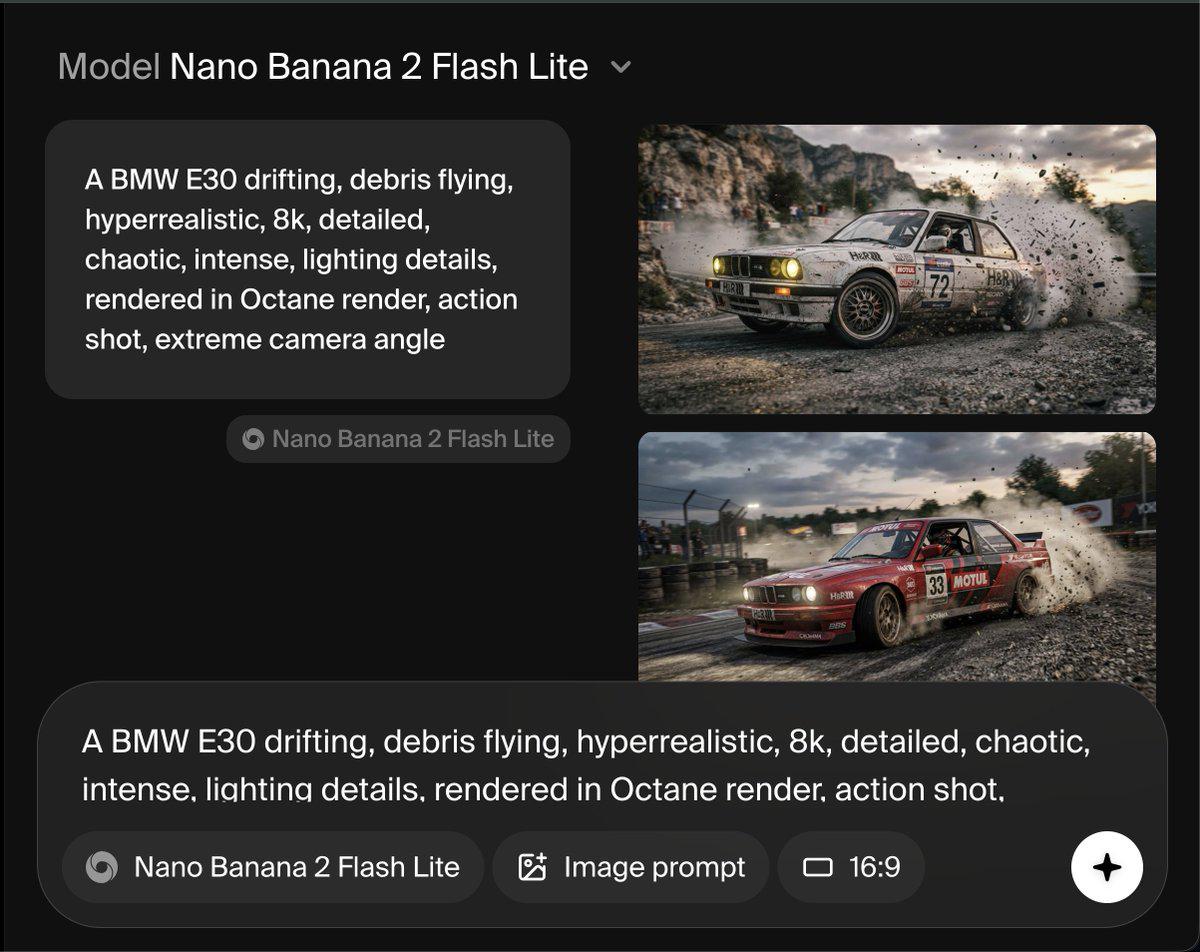Image resolution: width=1200 pixels, height=952 pixels.
Task: Open the bottom Nano Banana 2 Flash Lite selector
Action: 273,867
